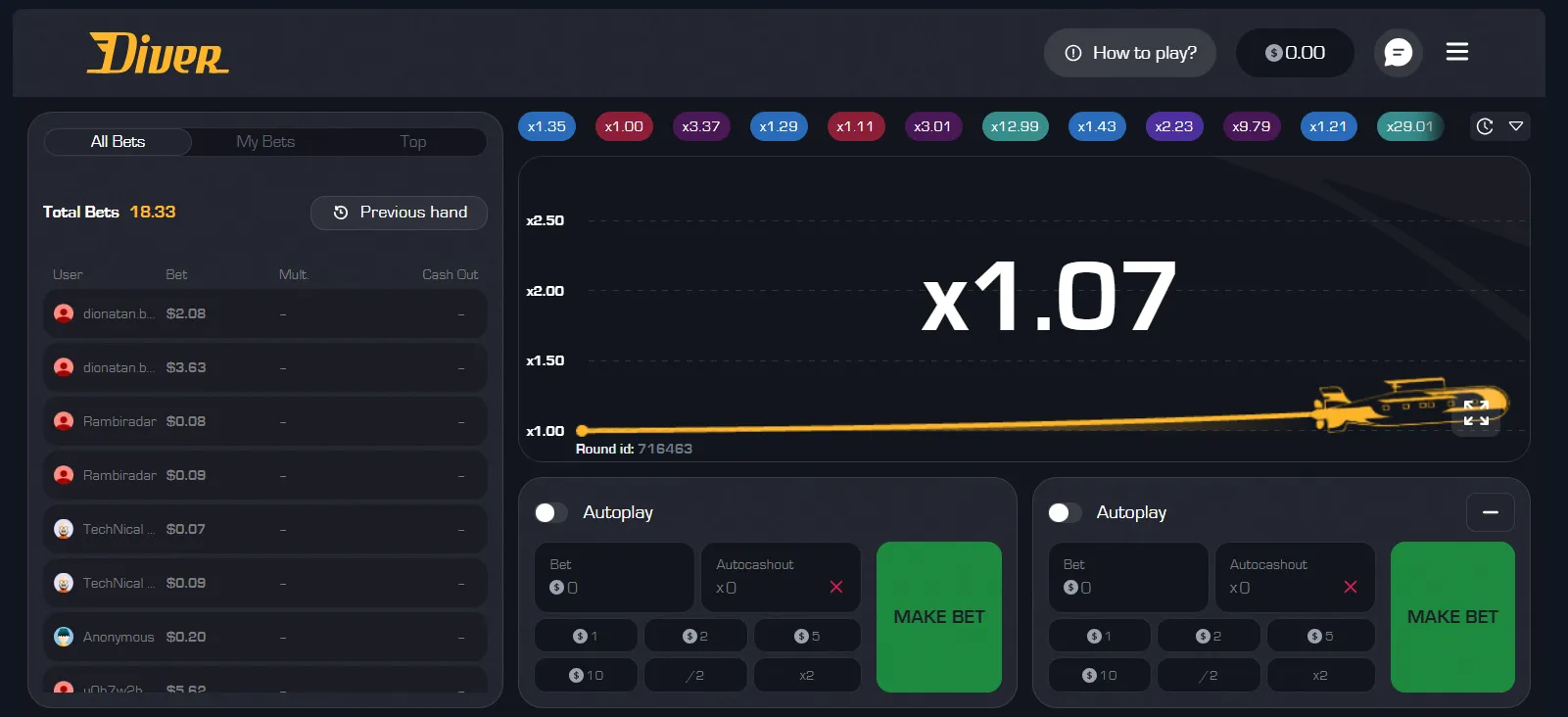This screenshot has height=717, width=1568.
Task: Select $2 quick bet in left panel
Action: pyautogui.click(x=695, y=636)
